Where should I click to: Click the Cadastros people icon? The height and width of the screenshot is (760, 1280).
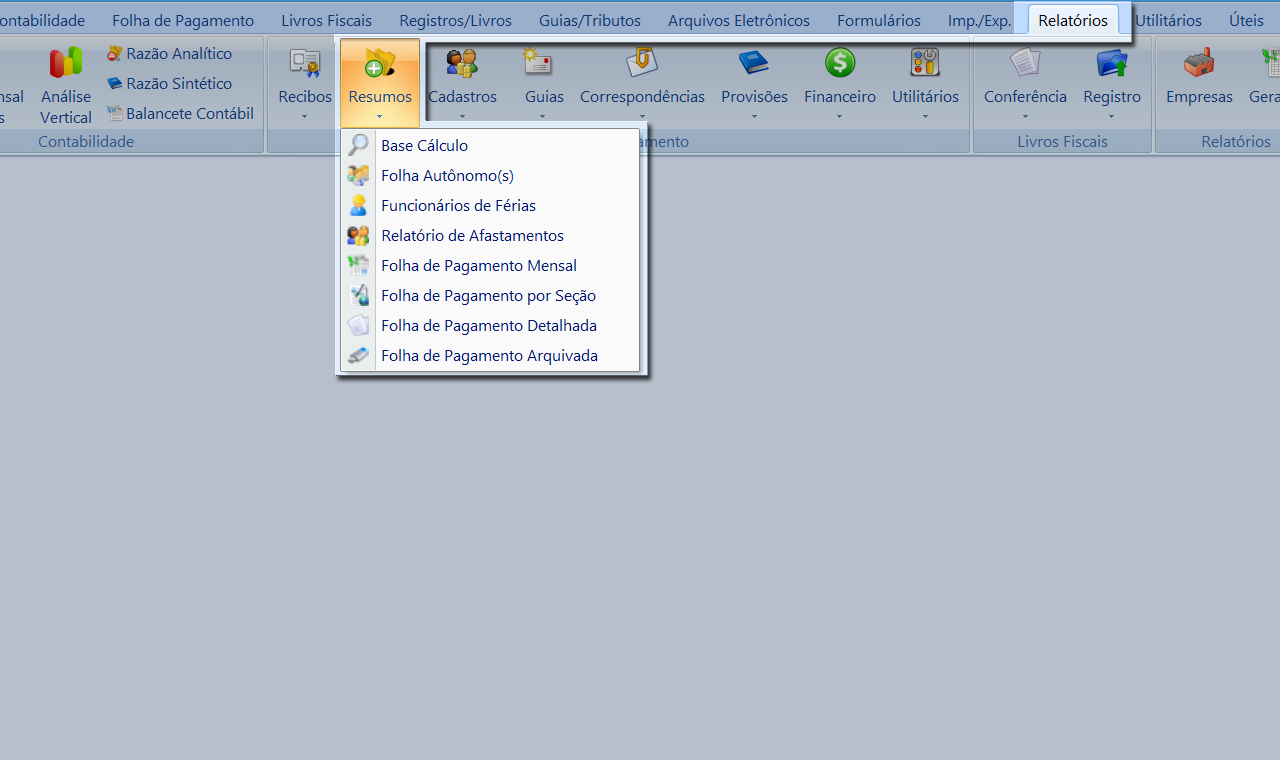pyautogui.click(x=462, y=63)
